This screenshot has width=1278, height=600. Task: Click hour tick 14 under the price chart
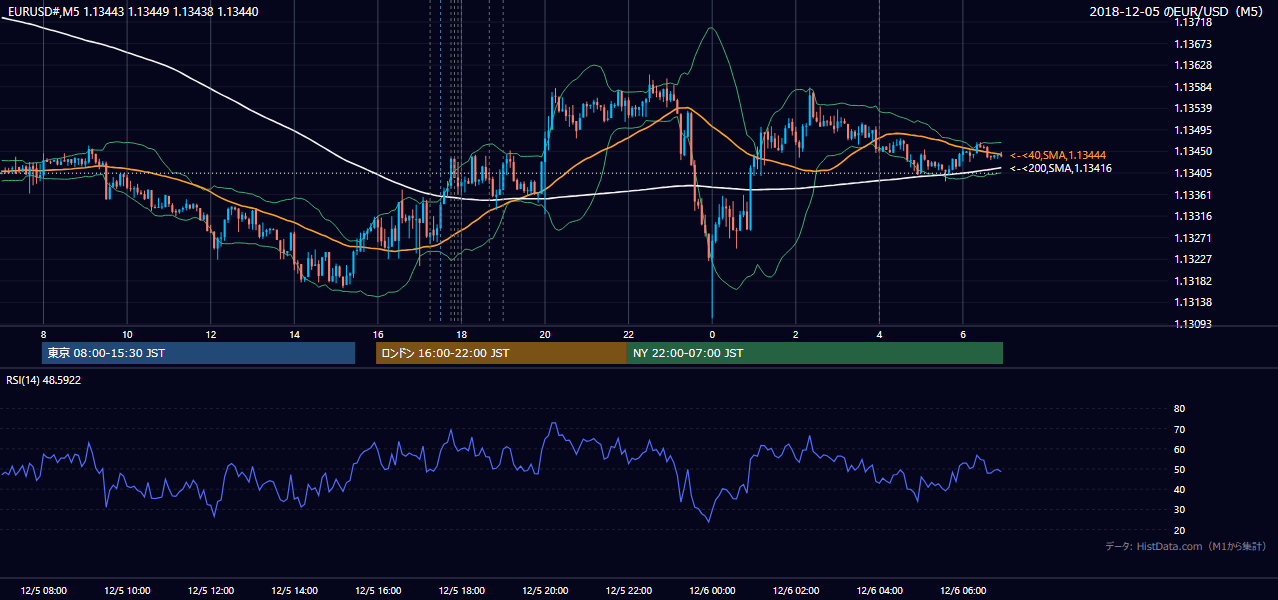tap(294, 334)
